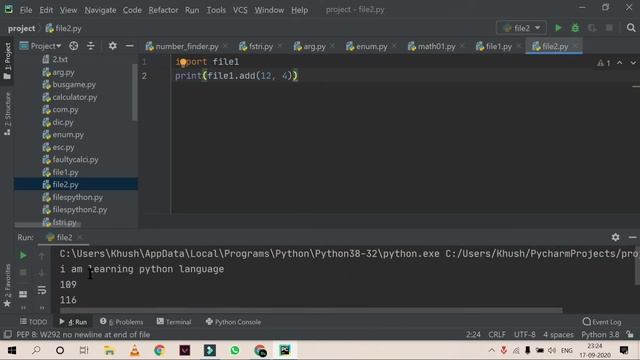Click the Project tree horizontal scrollbar

(x=48, y=225)
